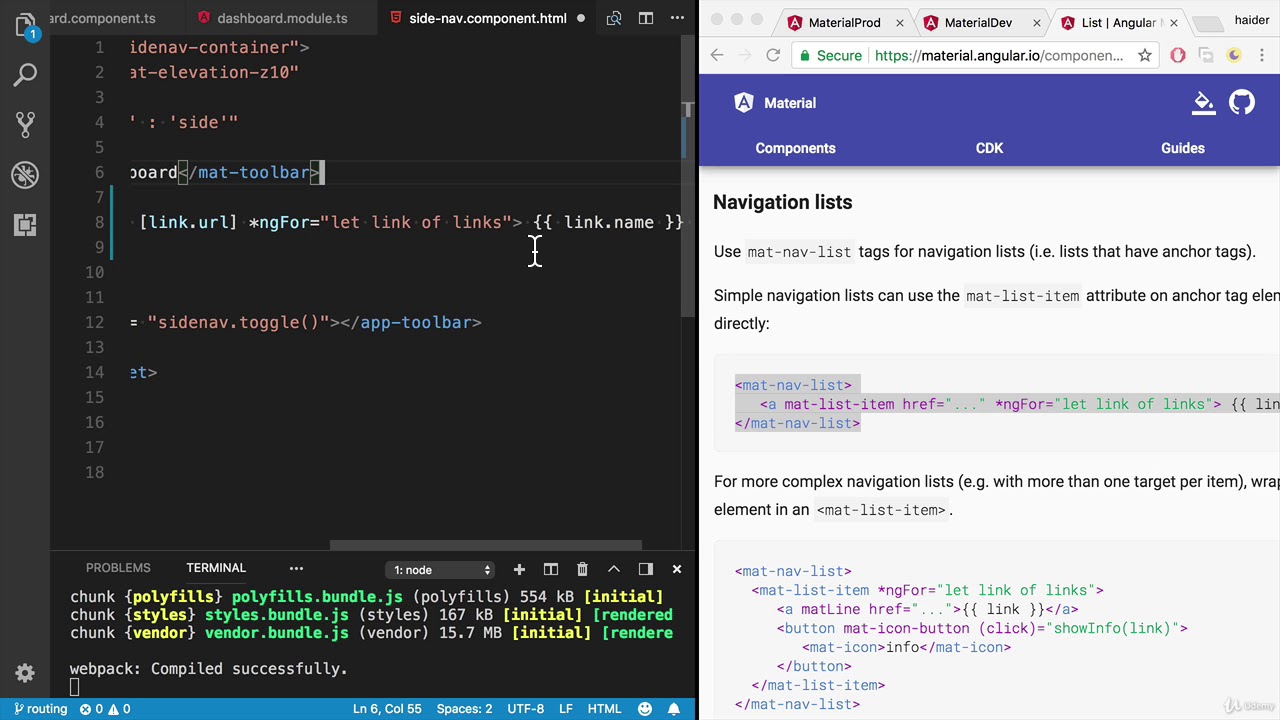
Task: Kill terminal with trash icon
Action: (x=582, y=569)
